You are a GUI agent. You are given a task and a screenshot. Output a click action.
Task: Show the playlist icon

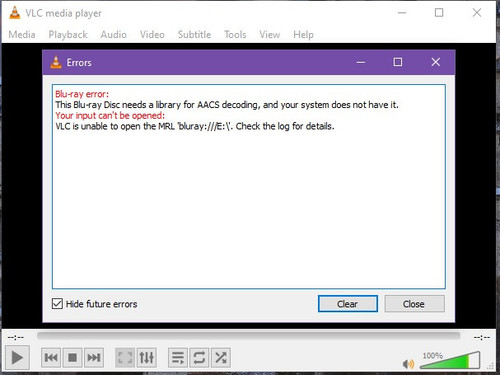[x=178, y=358]
